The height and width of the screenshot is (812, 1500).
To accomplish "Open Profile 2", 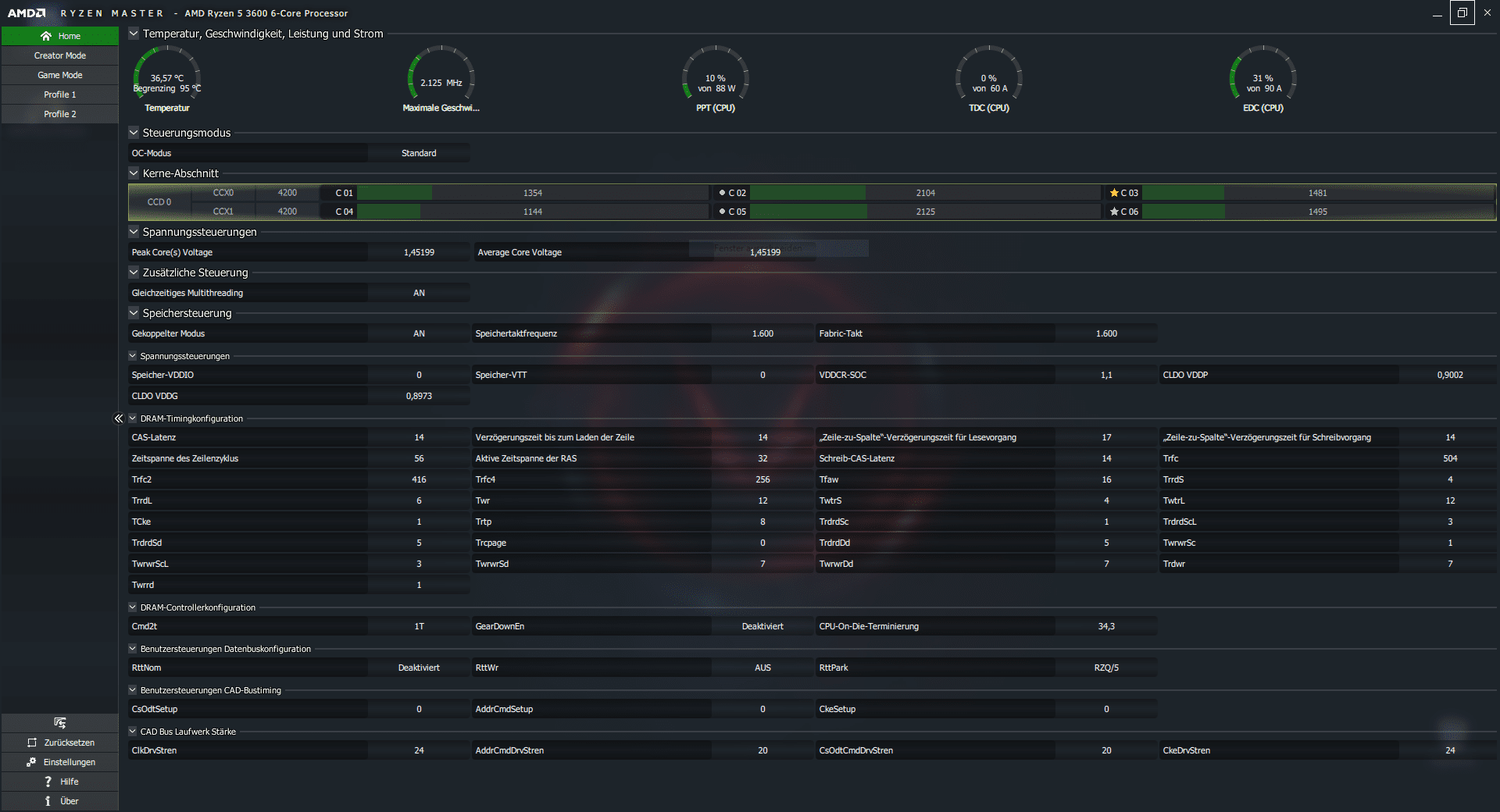I will (60, 114).
